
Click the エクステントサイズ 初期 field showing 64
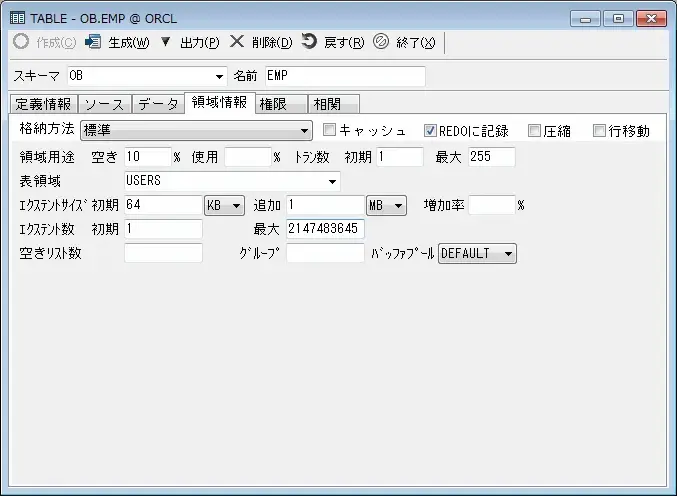pyautogui.click(x=163, y=205)
